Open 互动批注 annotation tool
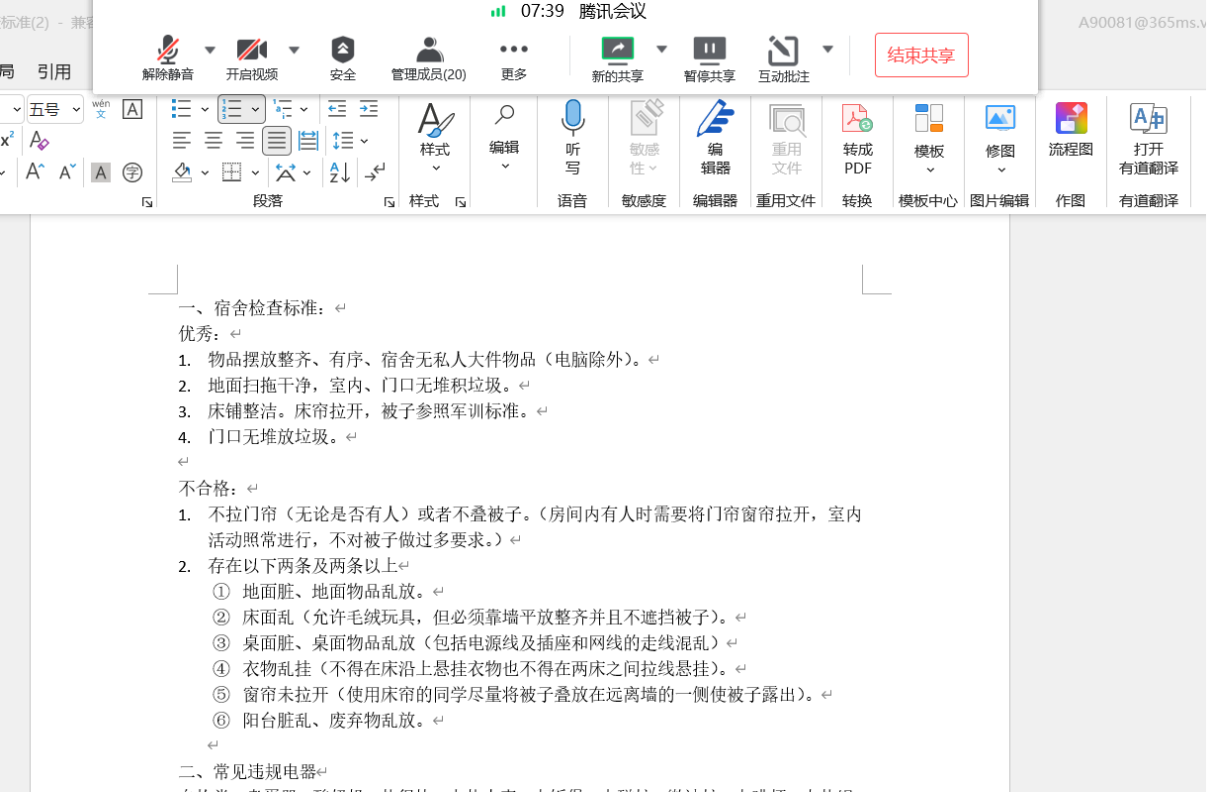Viewport: 1211px width, 793px height. point(784,58)
